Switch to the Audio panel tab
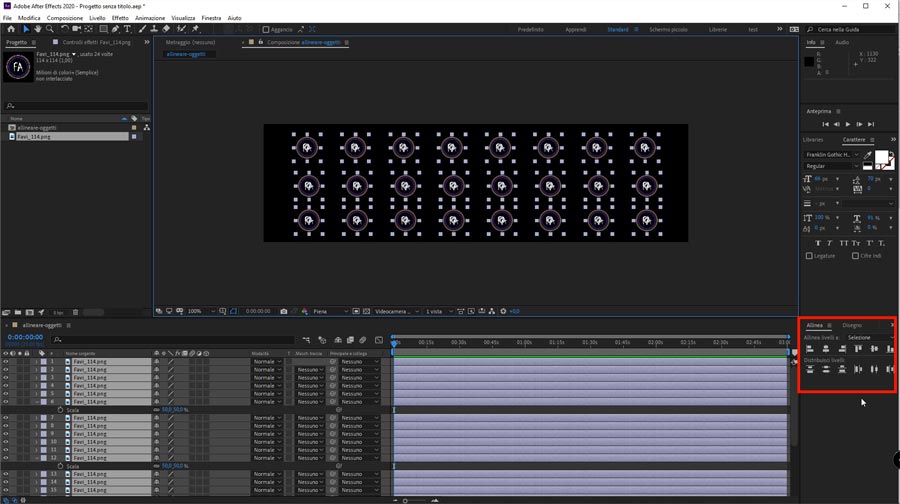 click(x=842, y=42)
